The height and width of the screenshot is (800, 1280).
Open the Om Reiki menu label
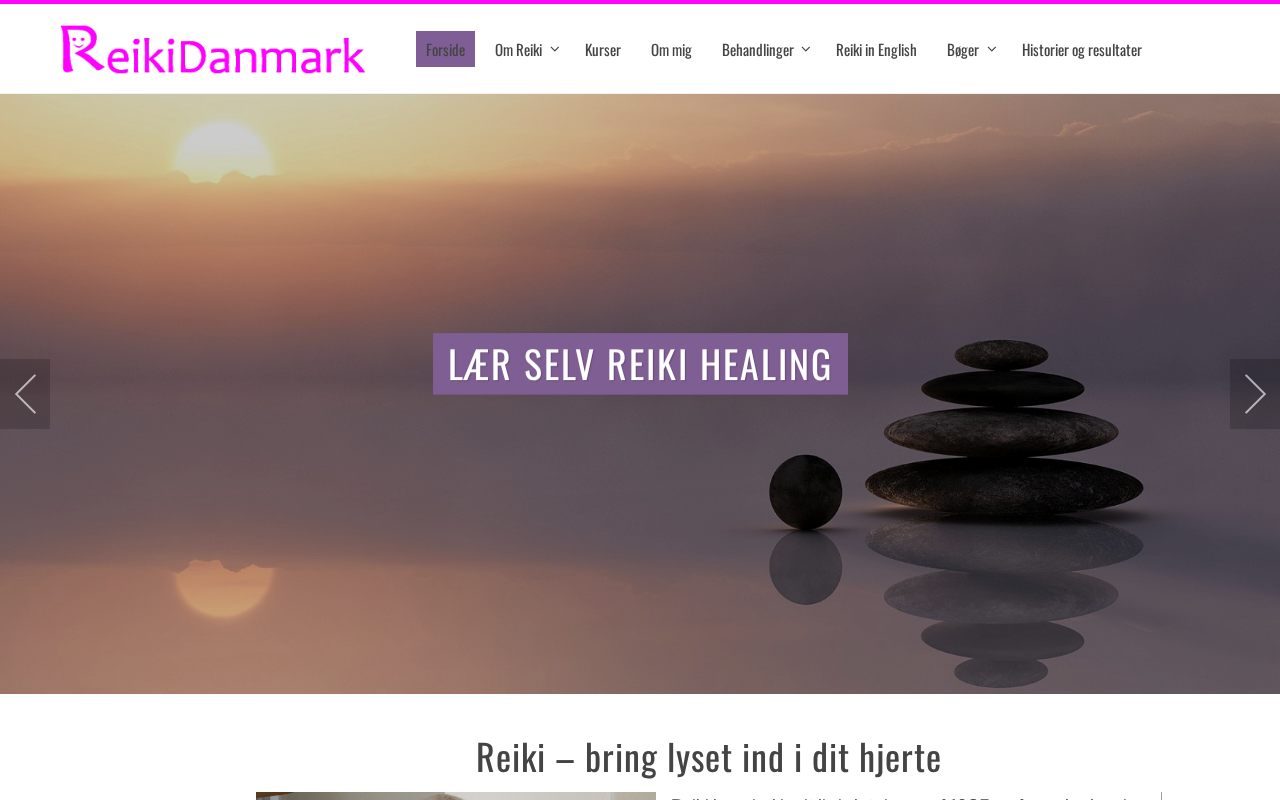[x=518, y=49]
